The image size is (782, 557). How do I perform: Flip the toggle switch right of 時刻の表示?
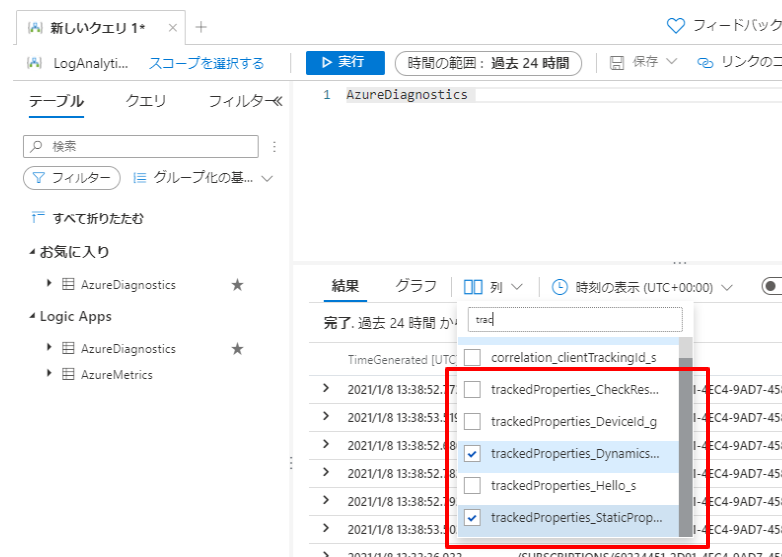click(772, 286)
